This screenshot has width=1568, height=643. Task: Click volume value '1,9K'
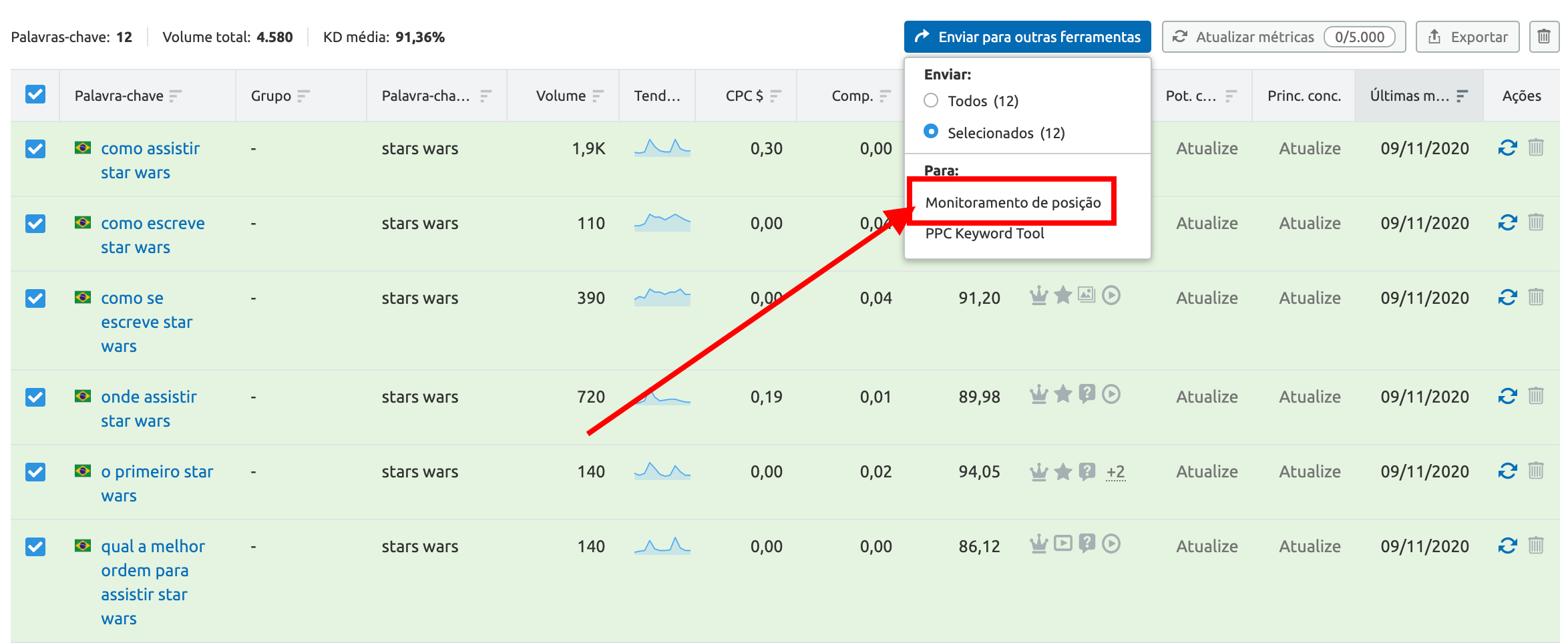pos(588,148)
